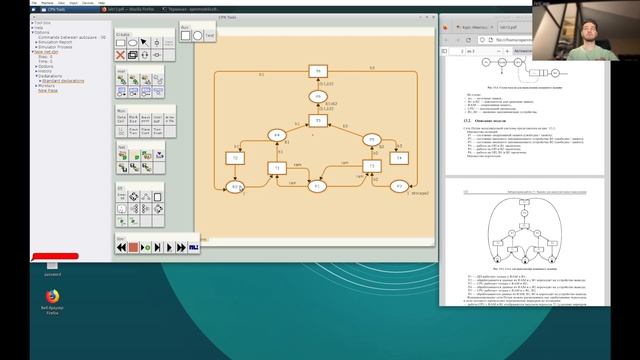640x360 pixels.
Task: Click transition T1 in the net
Action: point(277,168)
